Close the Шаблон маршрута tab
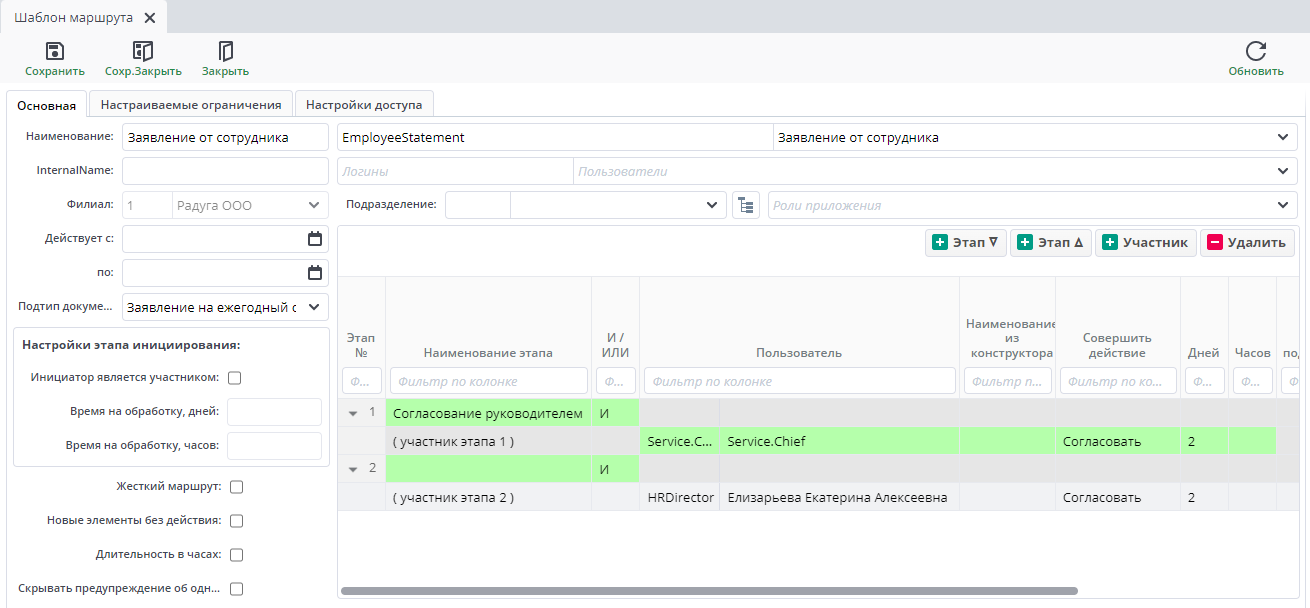1310x608 pixels. click(x=150, y=18)
